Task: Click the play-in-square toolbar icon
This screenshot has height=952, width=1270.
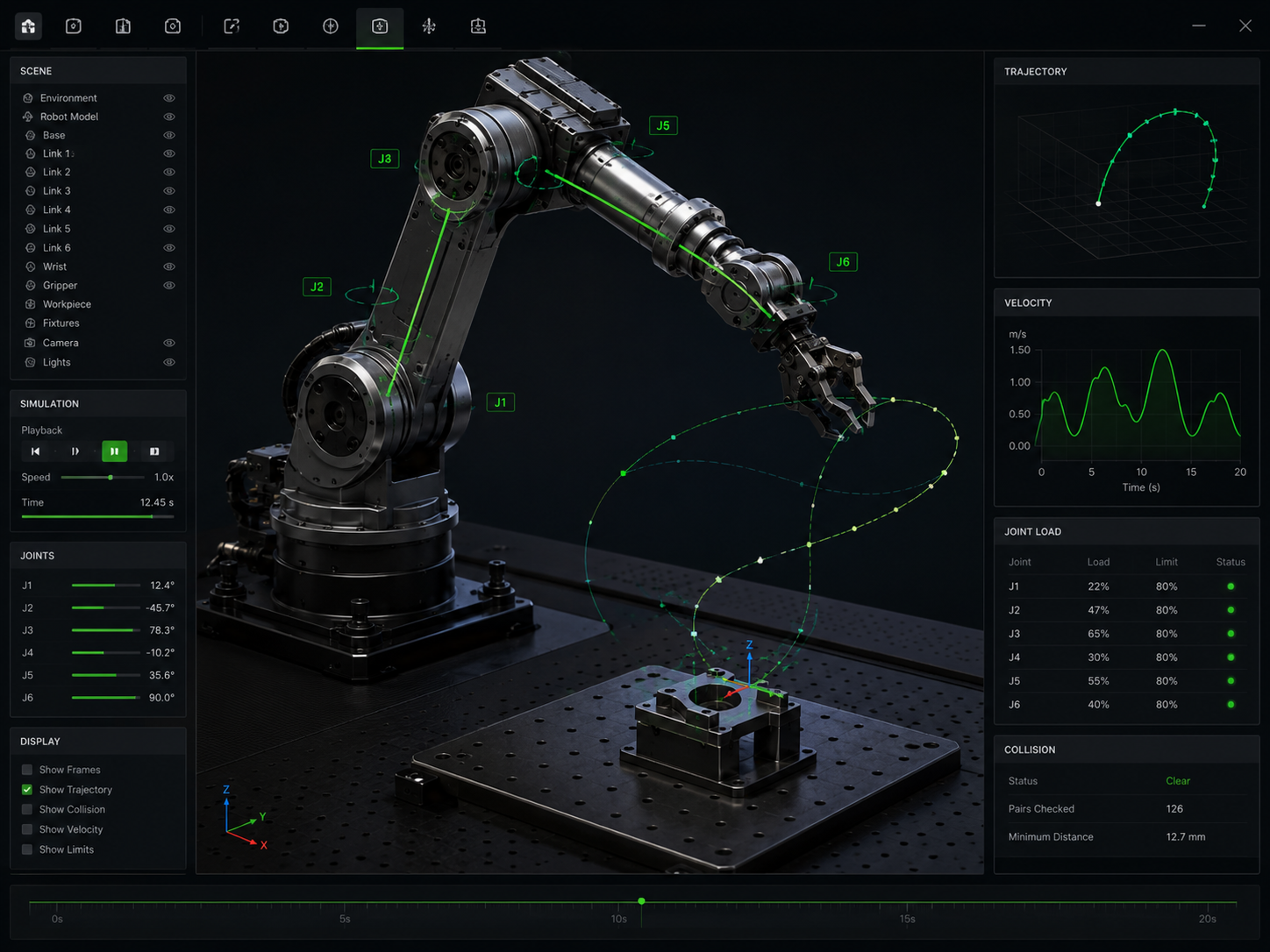Action: pyautogui.click(x=281, y=26)
